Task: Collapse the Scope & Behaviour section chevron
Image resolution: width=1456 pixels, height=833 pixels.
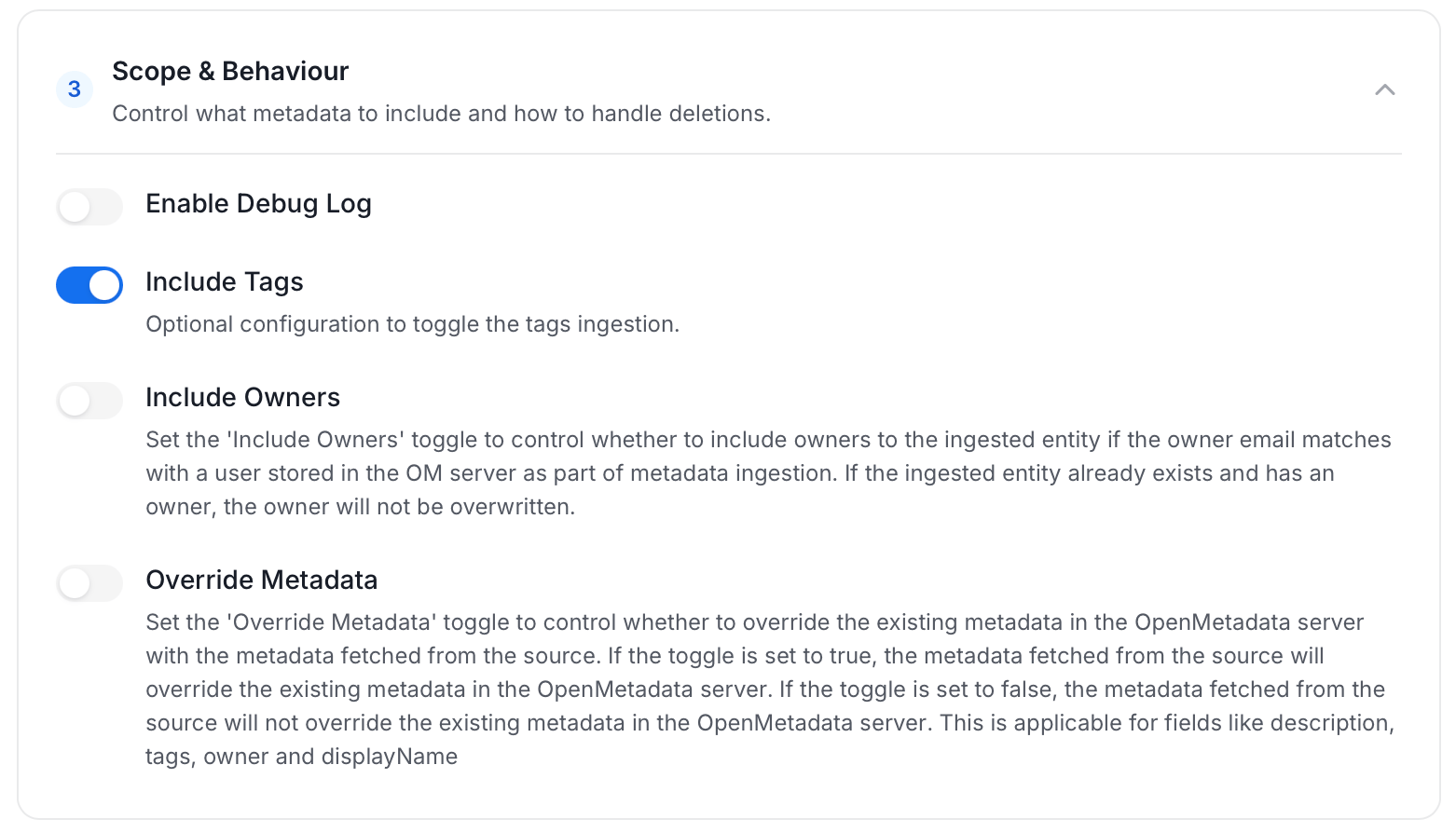Action: coord(1384,89)
